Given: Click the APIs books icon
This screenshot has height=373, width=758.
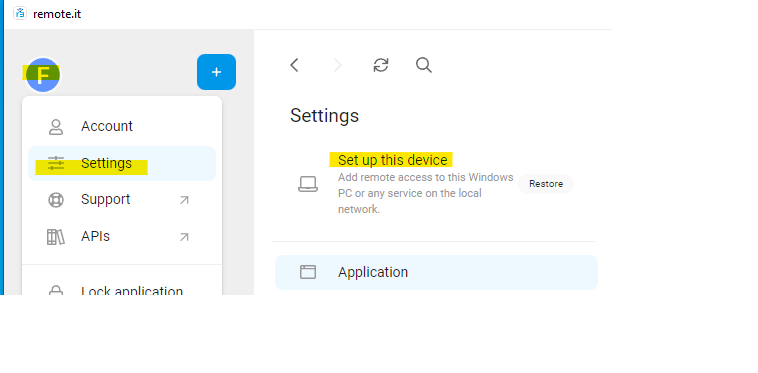Looking at the screenshot, I should pos(56,237).
